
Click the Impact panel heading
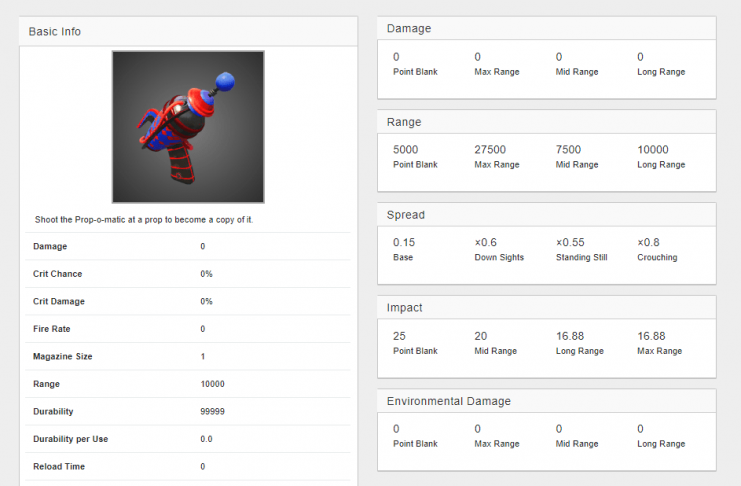405,308
